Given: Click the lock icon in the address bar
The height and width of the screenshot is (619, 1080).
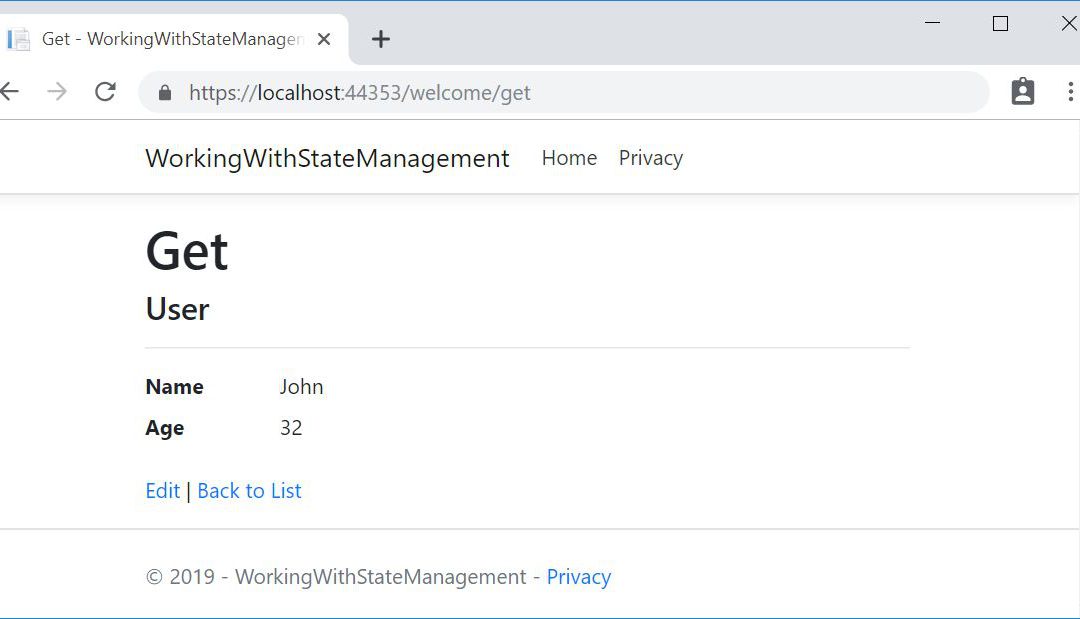Looking at the screenshot, I should coord(165,93).
